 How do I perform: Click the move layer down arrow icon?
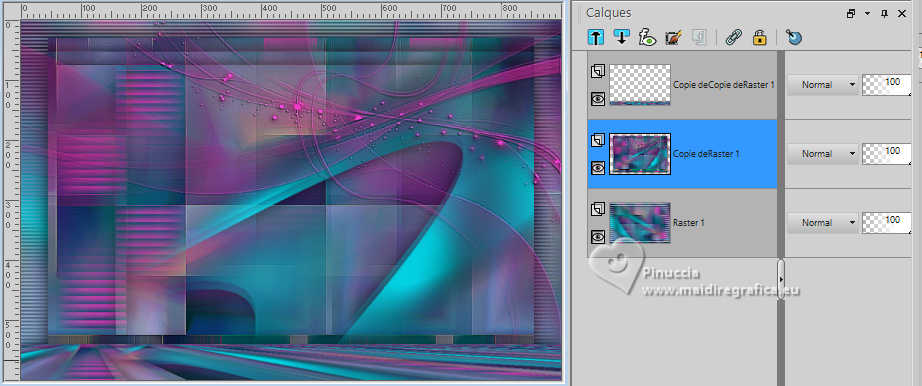pos(621,38)
